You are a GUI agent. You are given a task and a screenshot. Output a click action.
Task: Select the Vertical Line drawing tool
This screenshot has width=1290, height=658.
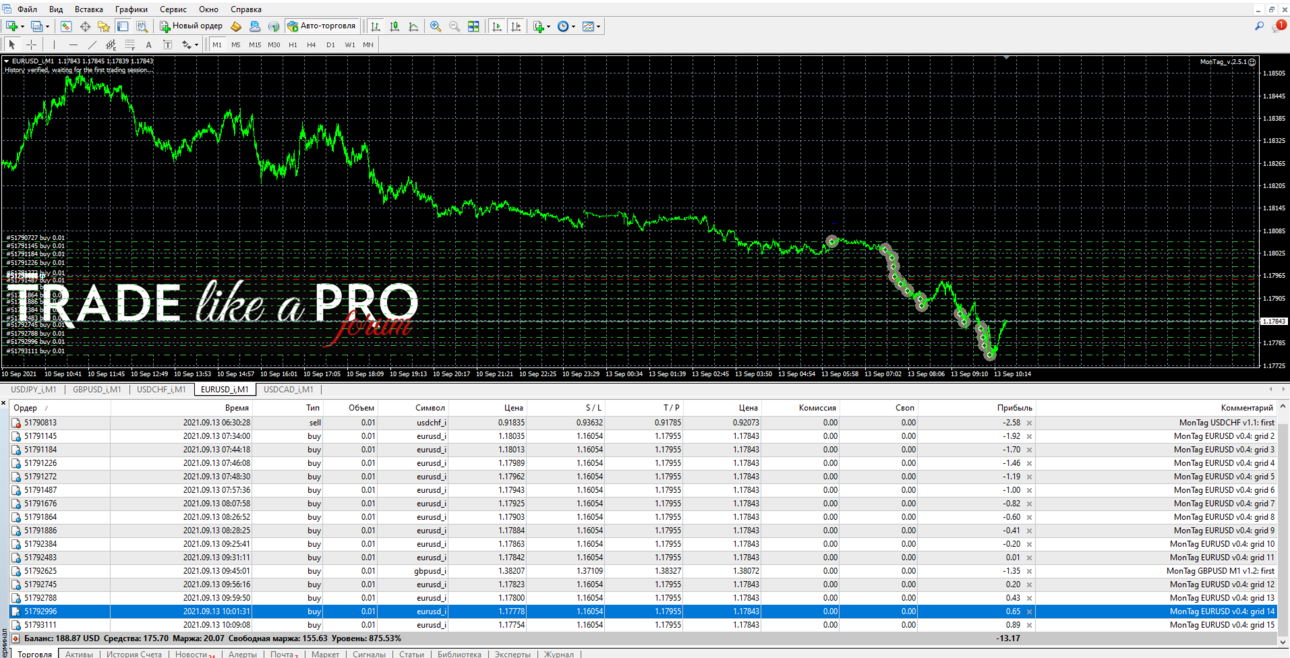click(54, 44)
